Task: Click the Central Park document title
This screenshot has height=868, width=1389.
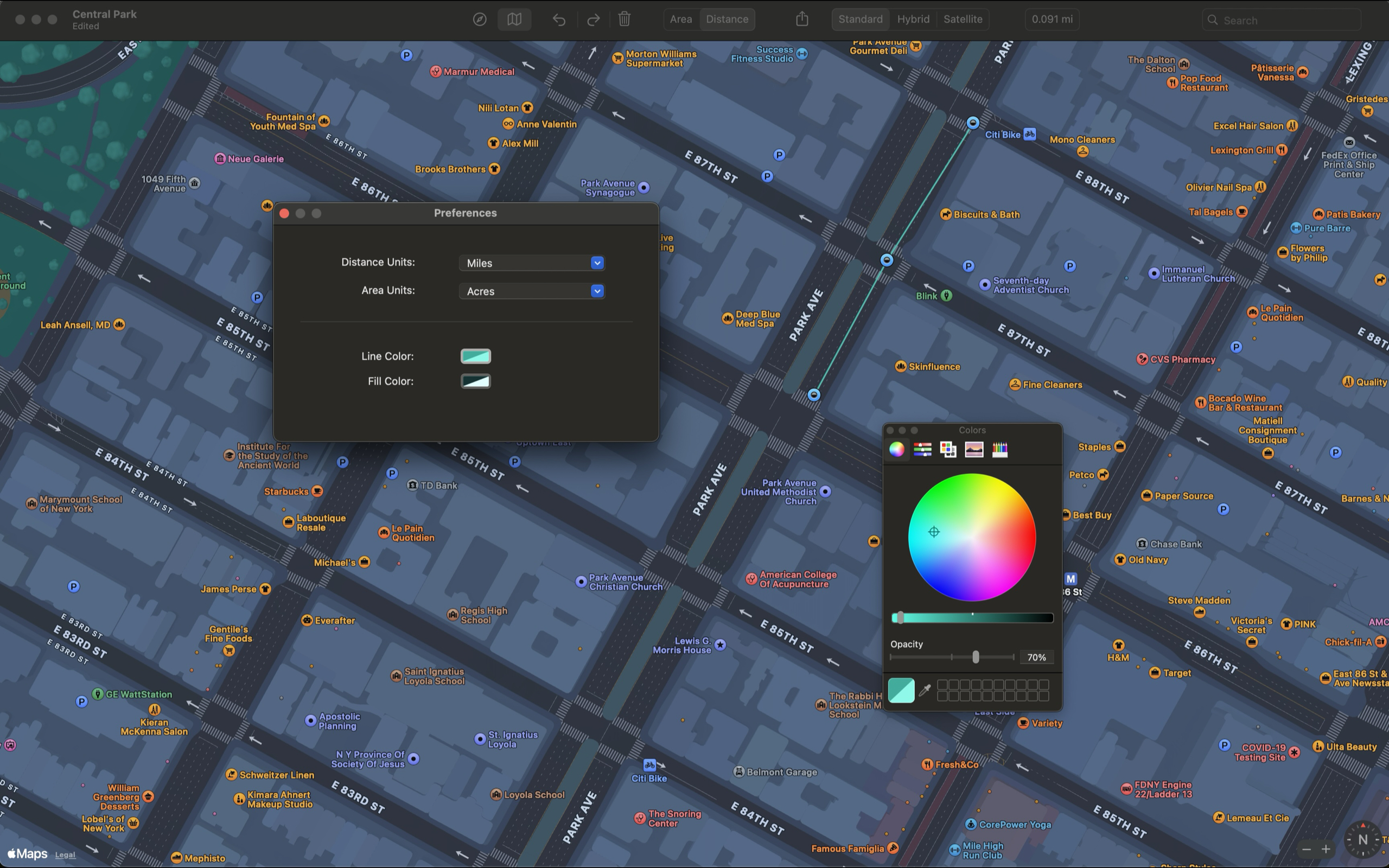Action: point(105,14)
